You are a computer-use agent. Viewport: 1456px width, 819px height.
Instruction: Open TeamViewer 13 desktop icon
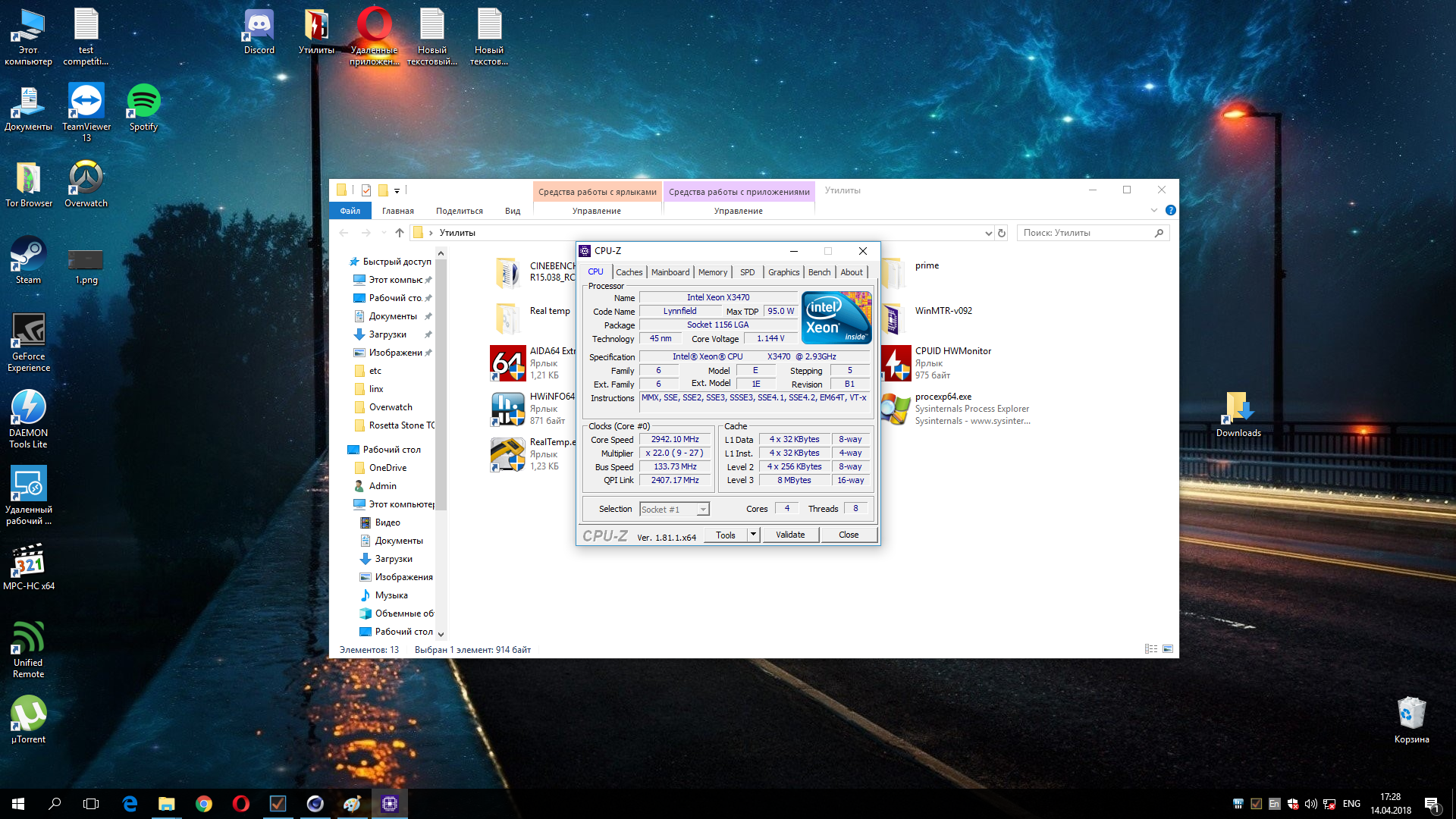[x=86, y=111]
